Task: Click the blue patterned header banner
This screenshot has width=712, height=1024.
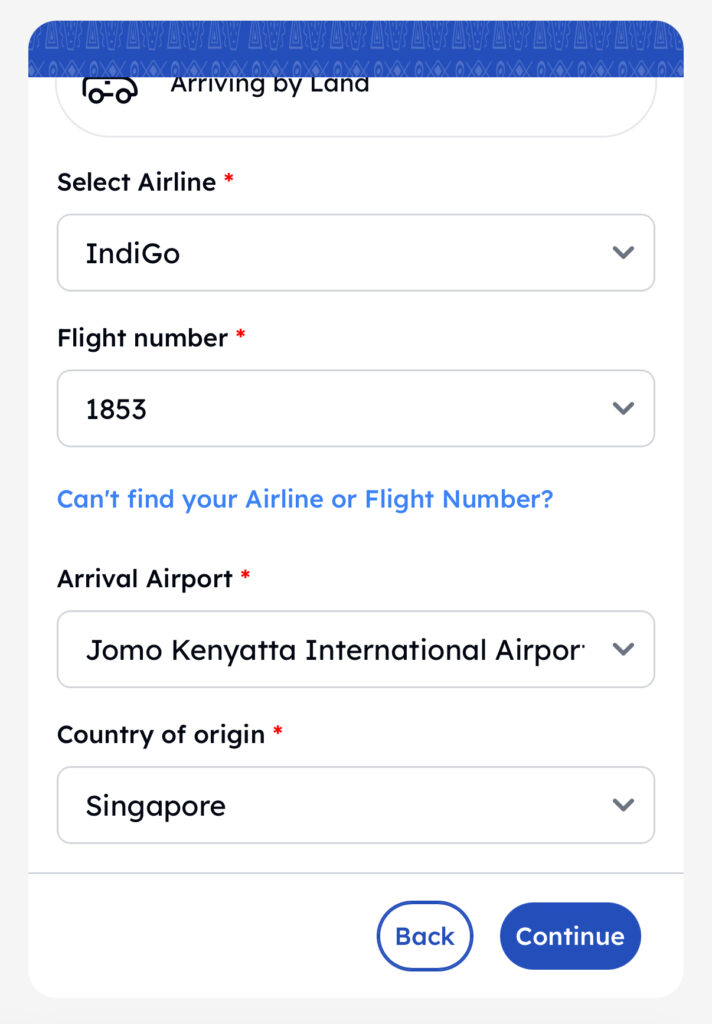Action: click(355, 48)
